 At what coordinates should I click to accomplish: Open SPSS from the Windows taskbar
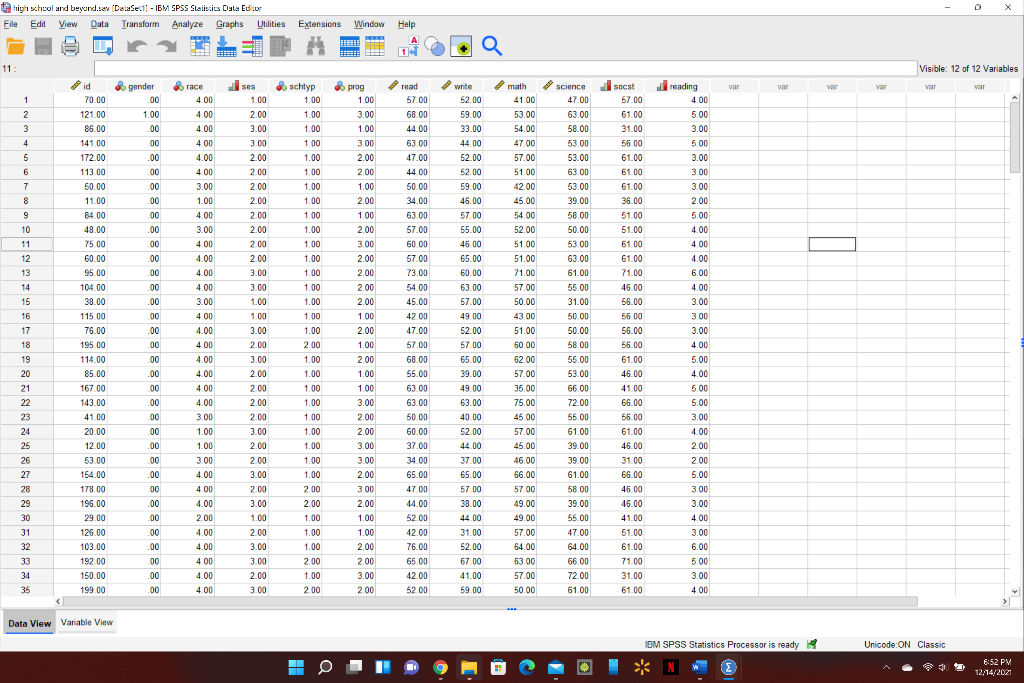tap(728, 667)
